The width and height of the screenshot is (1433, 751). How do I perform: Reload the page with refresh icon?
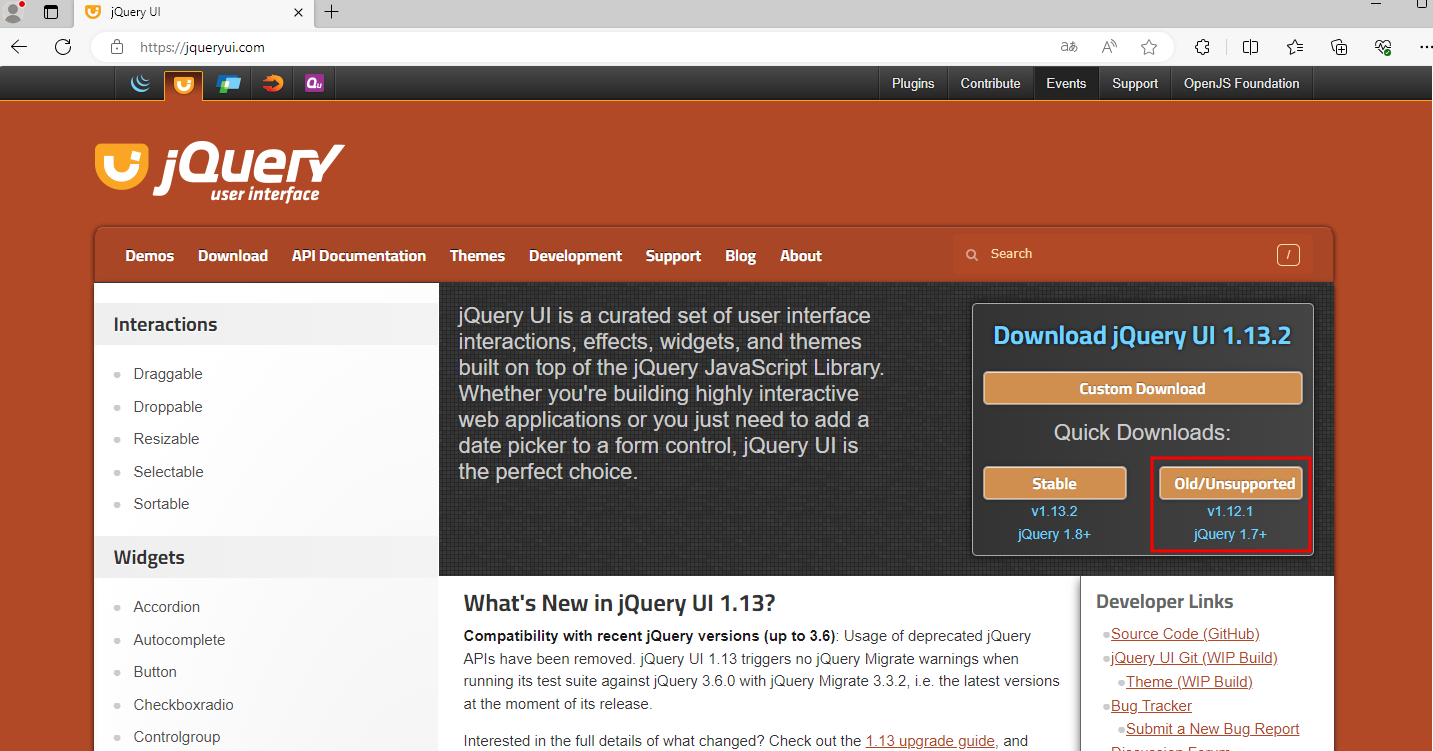point(63,47)
